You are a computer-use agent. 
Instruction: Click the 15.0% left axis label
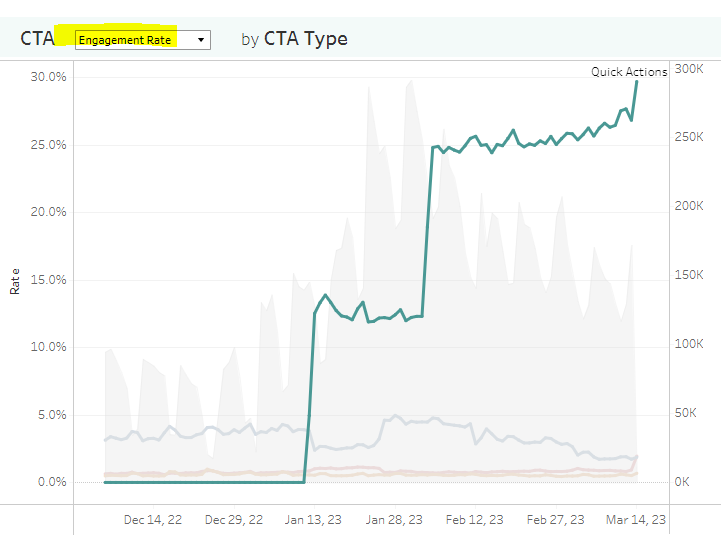point(48,280)
